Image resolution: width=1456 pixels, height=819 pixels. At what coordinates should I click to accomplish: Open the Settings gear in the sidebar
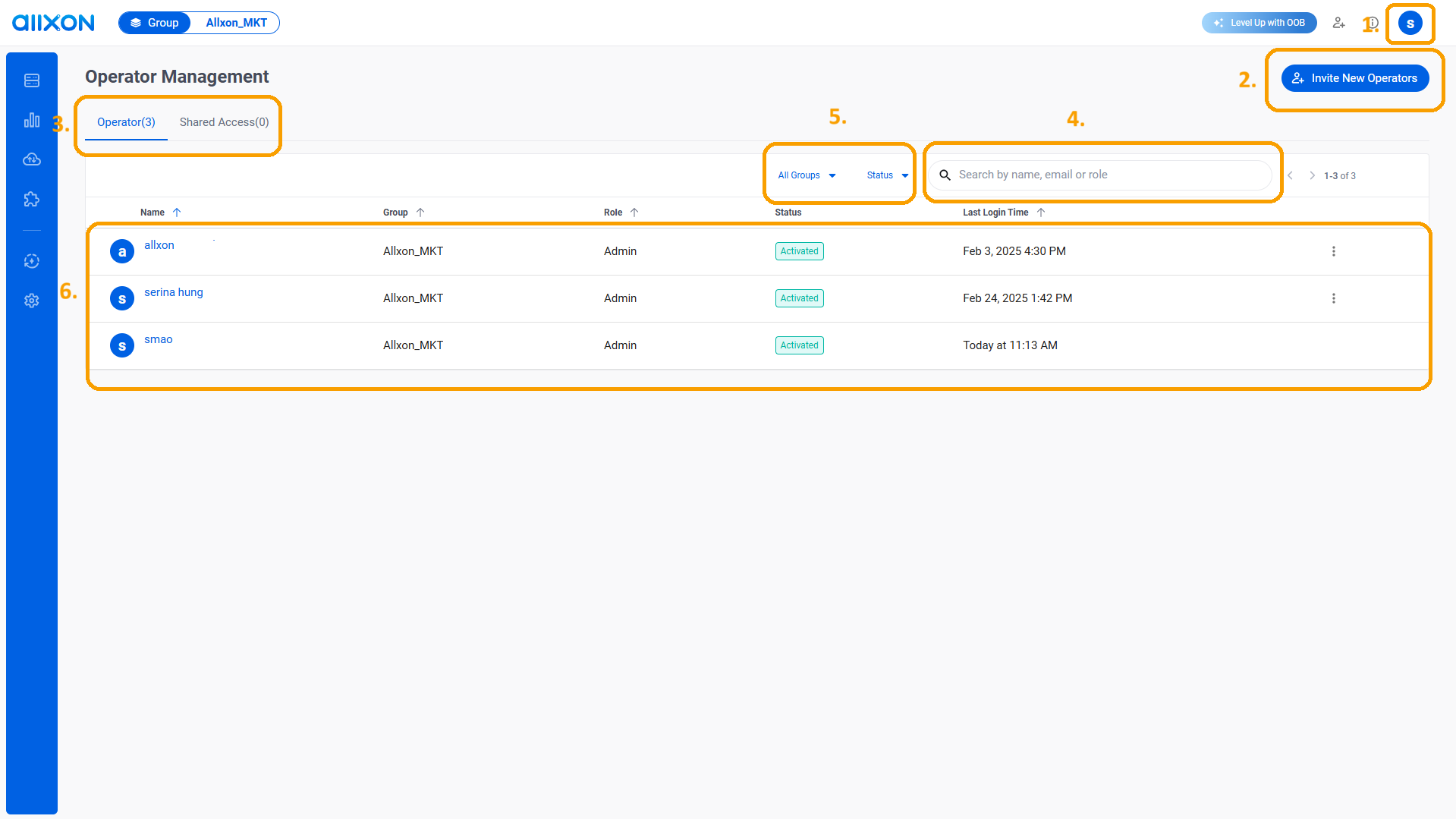click(32, 301)
